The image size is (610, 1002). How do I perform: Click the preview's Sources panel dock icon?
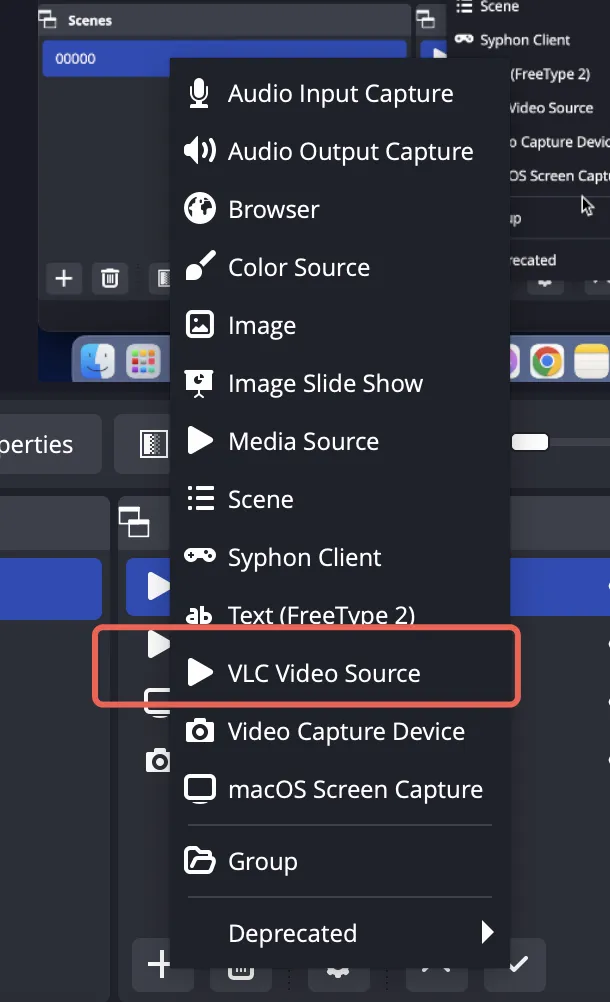coord(425,19)
